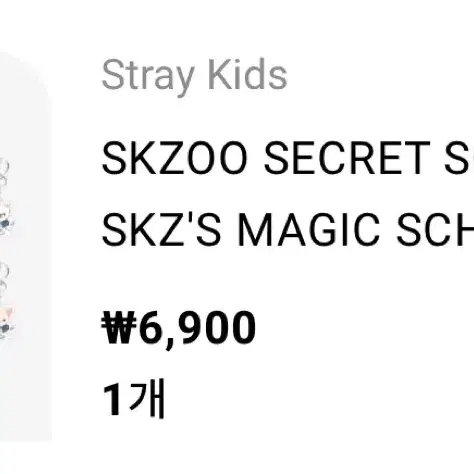Tap the digit 1 in quantity
This screenshot has width=474, height=474.
112,400
